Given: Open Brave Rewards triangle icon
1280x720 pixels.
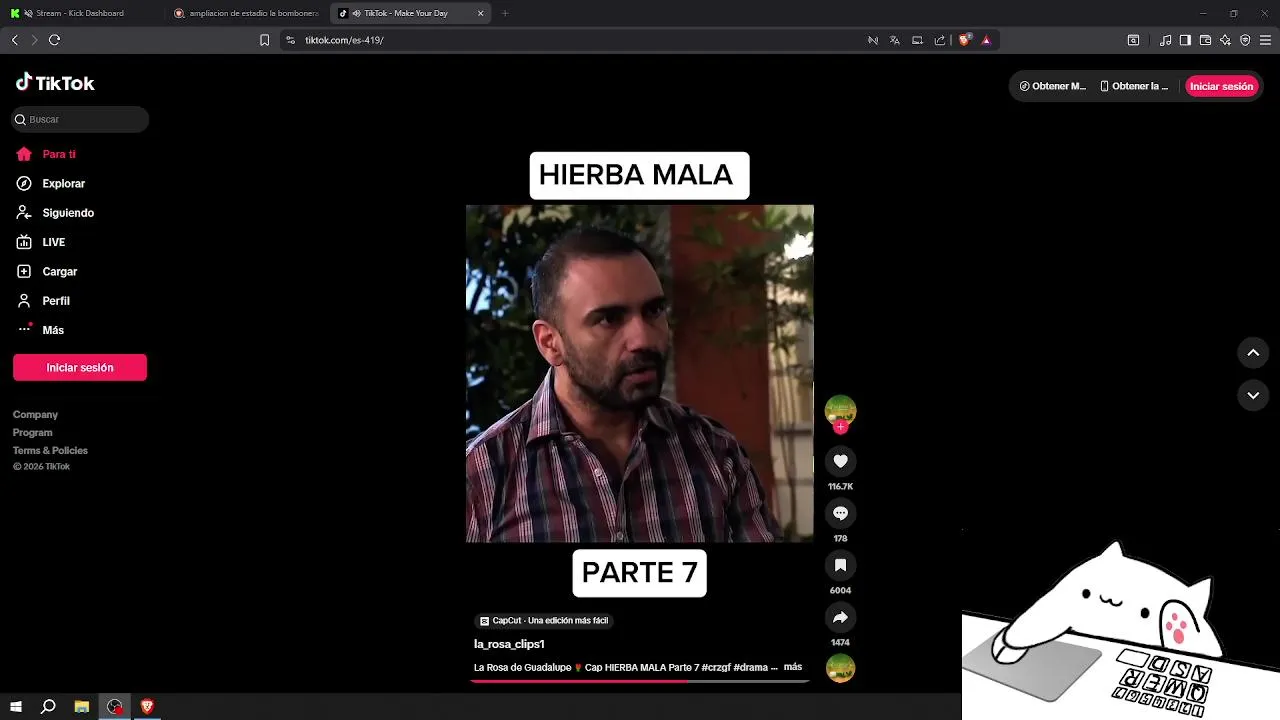Looking at the screenshot, I should [986, 40].
